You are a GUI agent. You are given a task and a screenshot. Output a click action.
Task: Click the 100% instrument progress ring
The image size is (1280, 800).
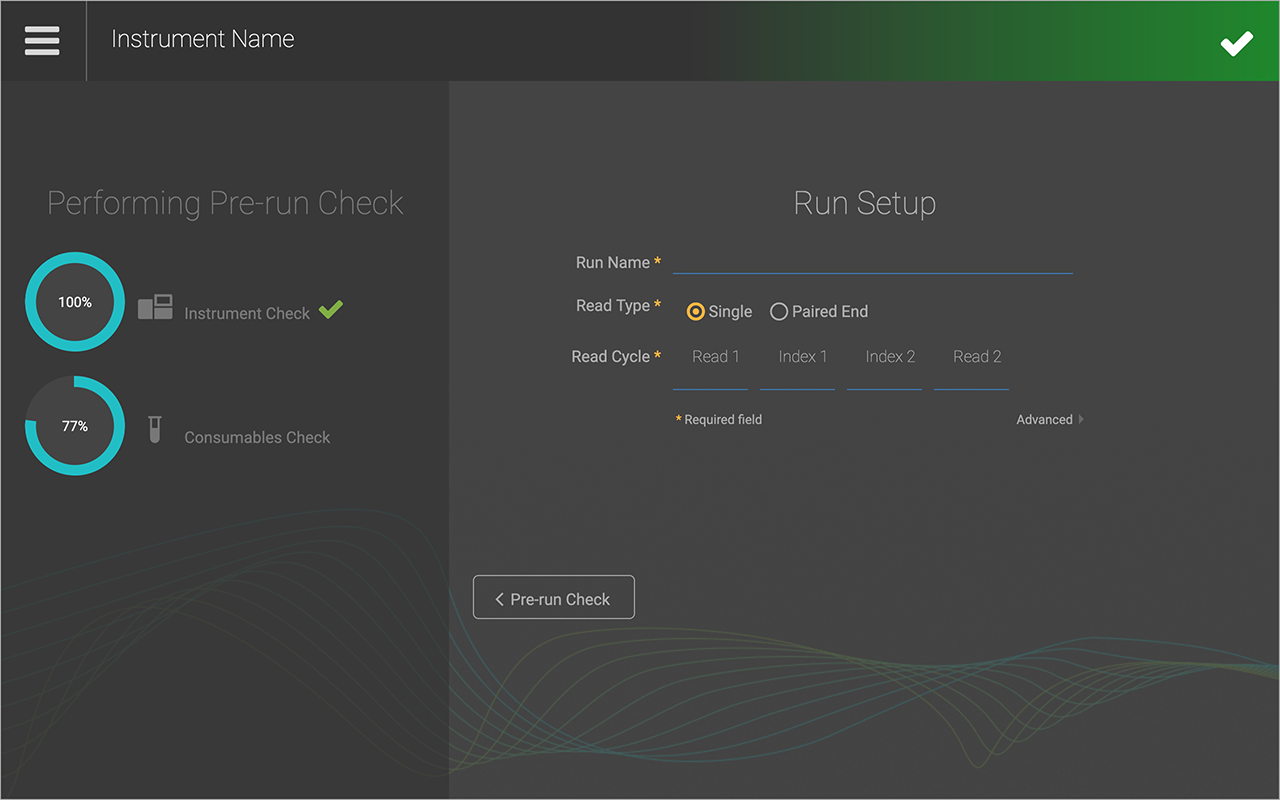tap(75, 302)
